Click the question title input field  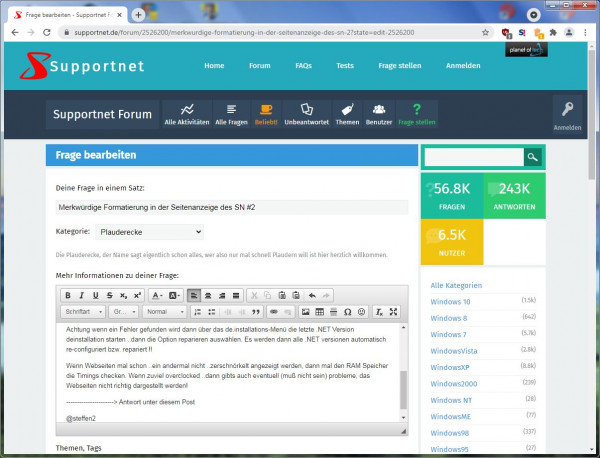coord(232,207)
